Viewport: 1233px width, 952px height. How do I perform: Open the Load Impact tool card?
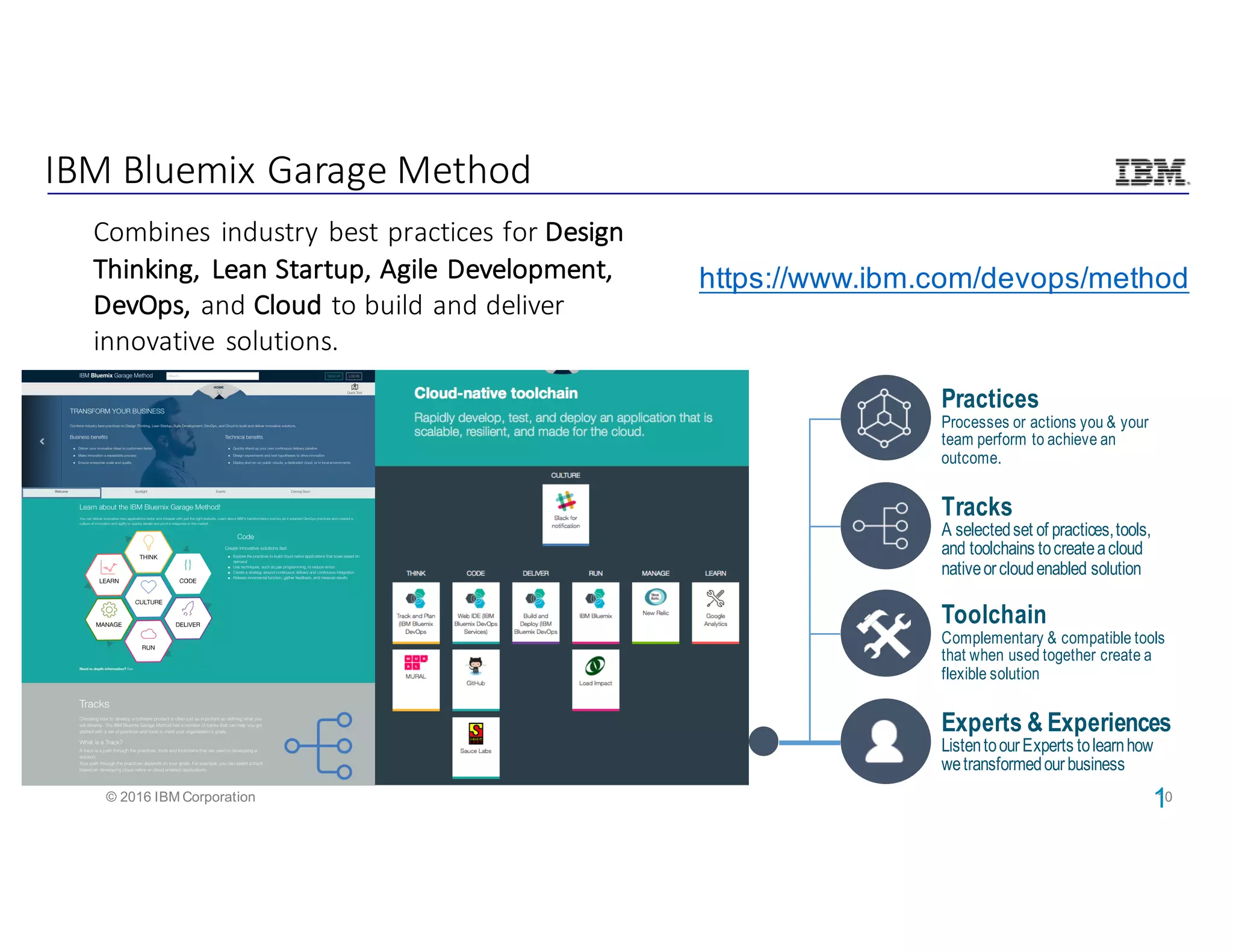tap(595, 679)
